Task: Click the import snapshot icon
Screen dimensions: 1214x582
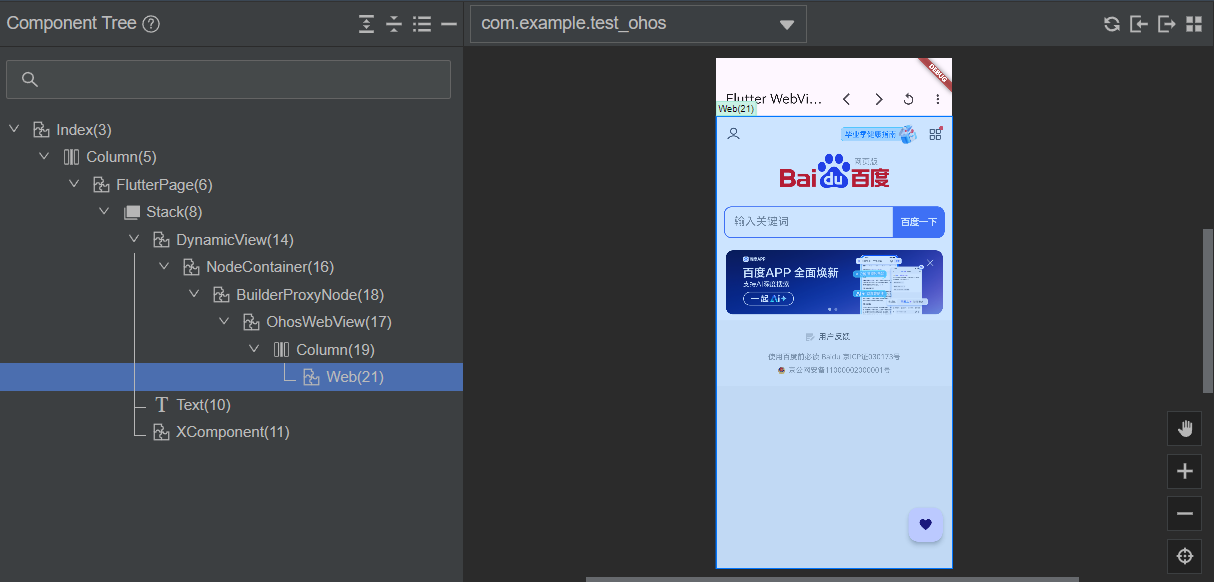Action: [x=1138, y=24]
